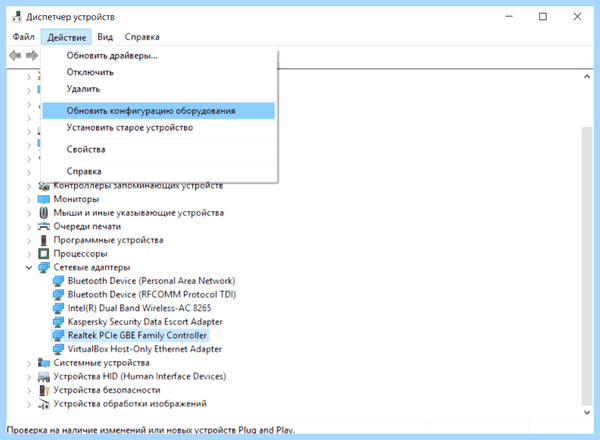Click the Контроллеры запоминающих устройств icon
The height and width of the screenshot is (440, 600).
pyautogui.click(x=44, y=186)
